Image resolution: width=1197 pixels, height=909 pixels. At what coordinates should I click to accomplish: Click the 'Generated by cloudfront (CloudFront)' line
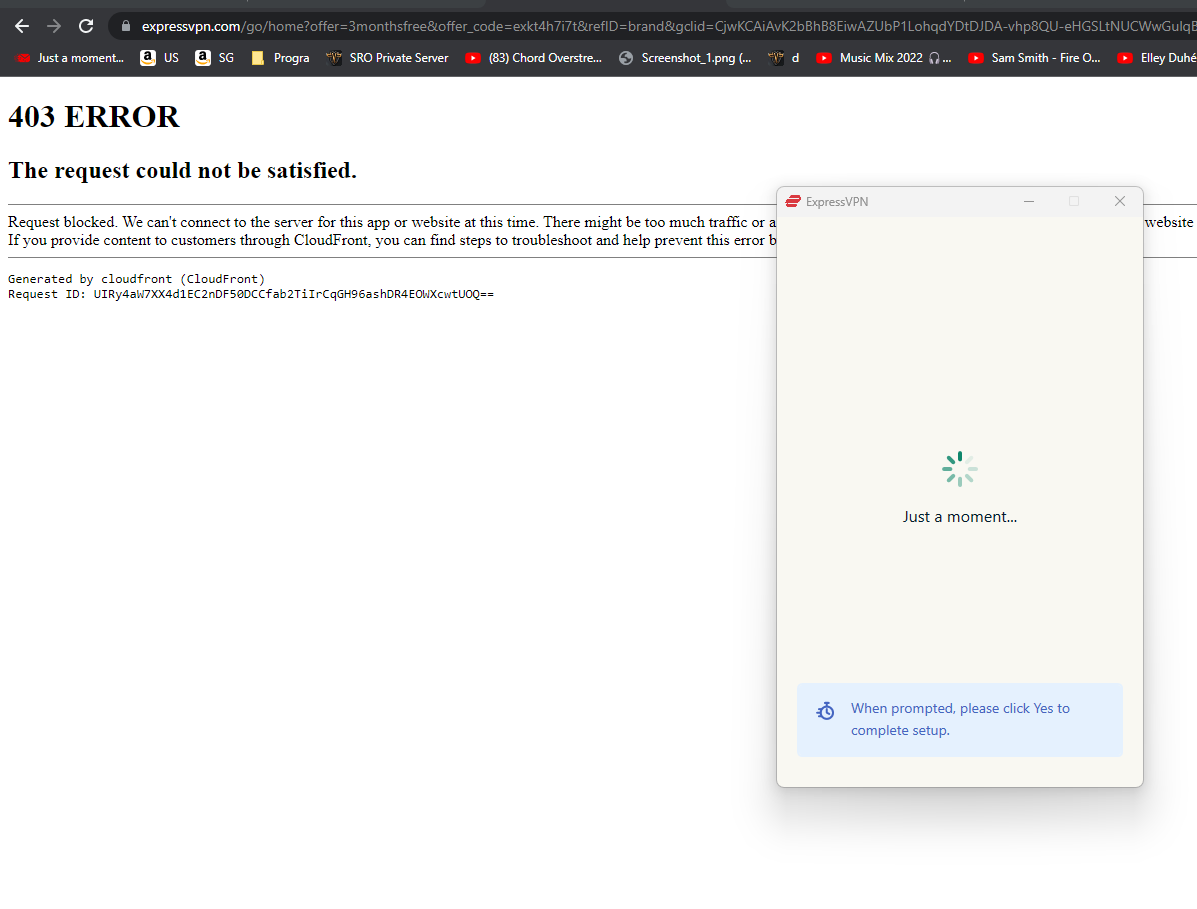137,279
